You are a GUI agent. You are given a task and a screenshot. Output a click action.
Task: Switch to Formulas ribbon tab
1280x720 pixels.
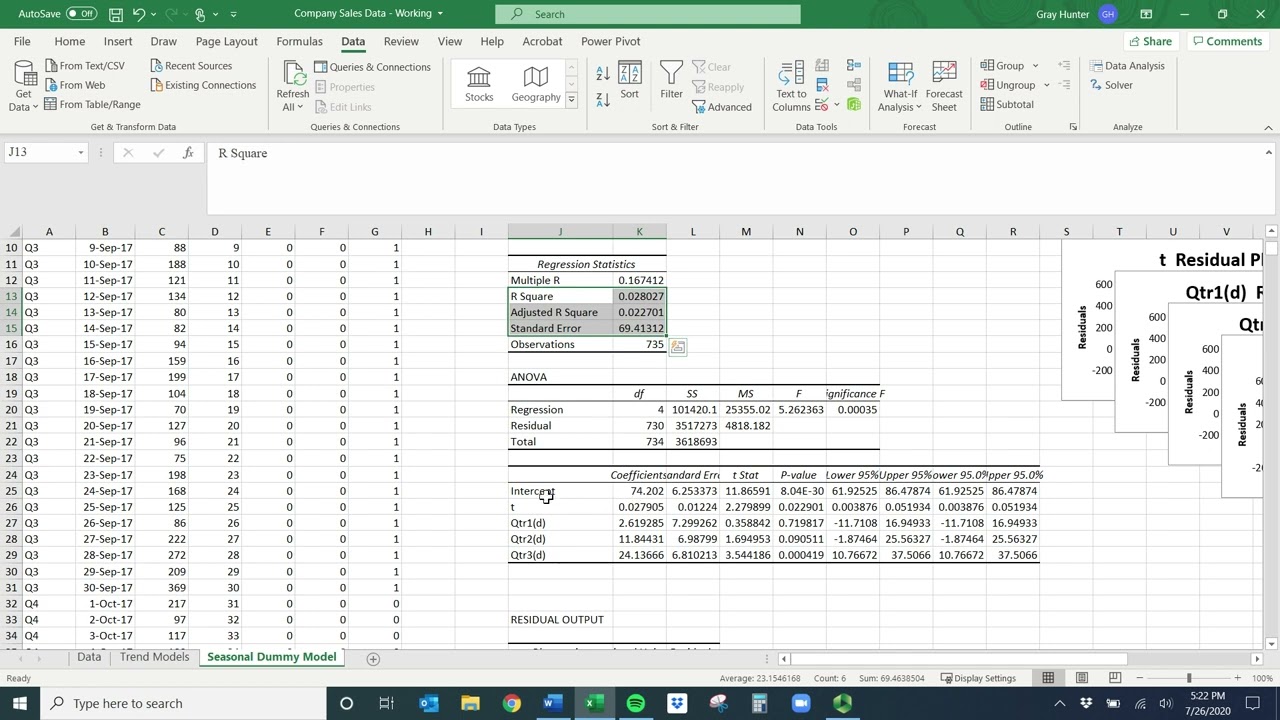(299, 41)
